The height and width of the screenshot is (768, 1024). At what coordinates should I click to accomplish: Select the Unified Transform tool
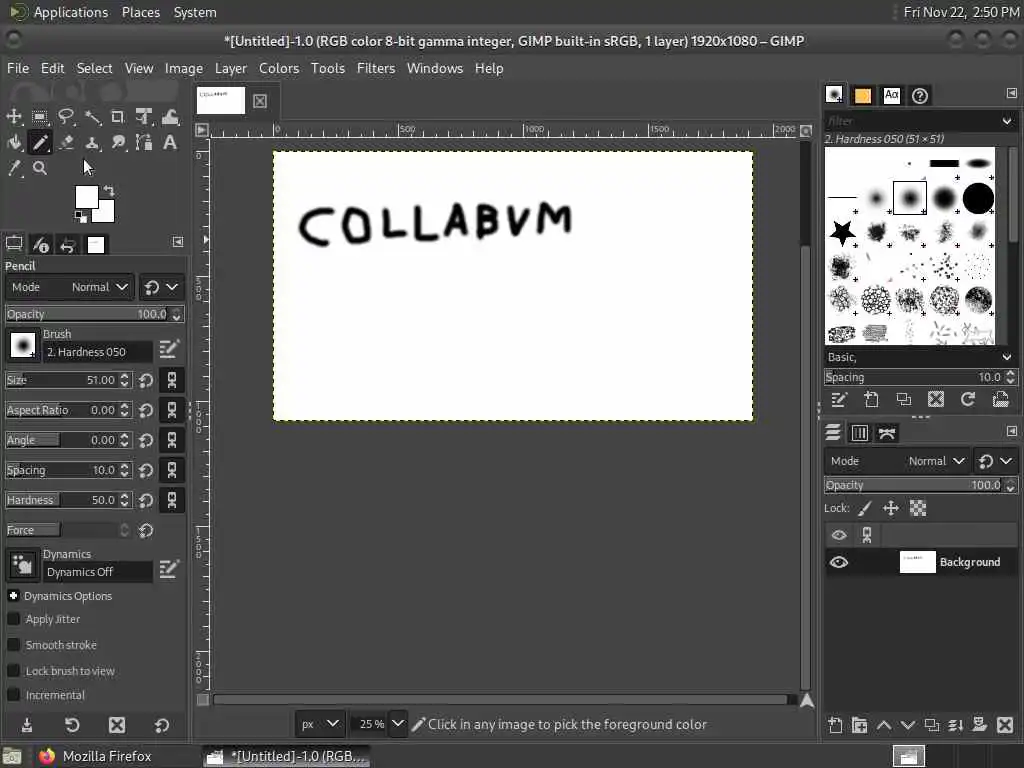[144, 117]
